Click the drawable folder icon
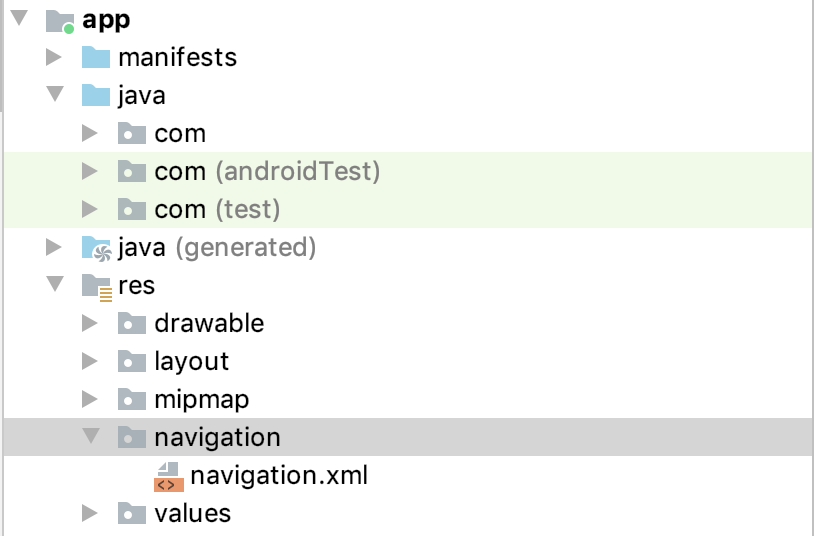814x536 pixels. coord(132,324)
